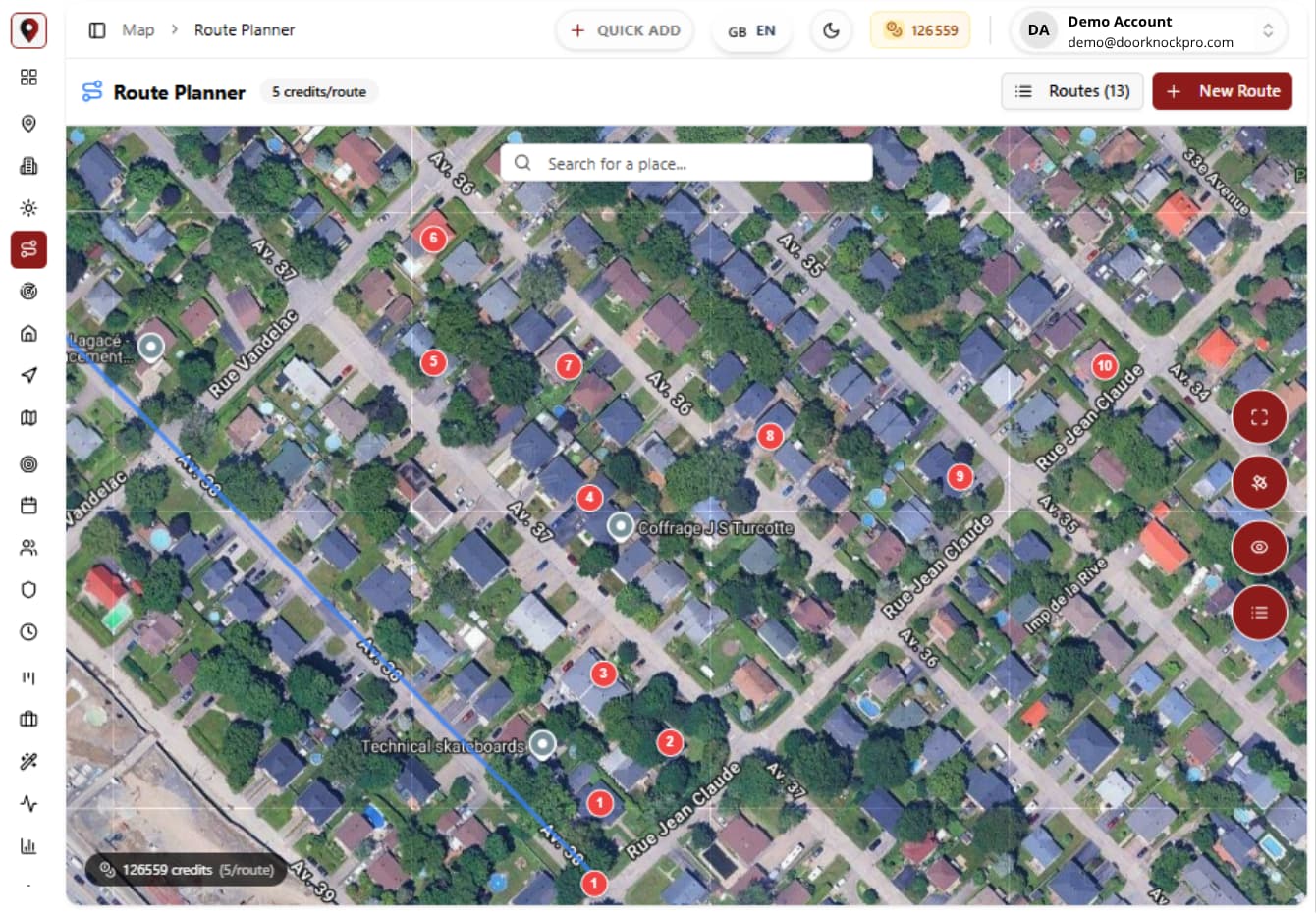Toggle dark mode moon icon
This screenshot has width=1316, height=916.
[x=831, y=30]
